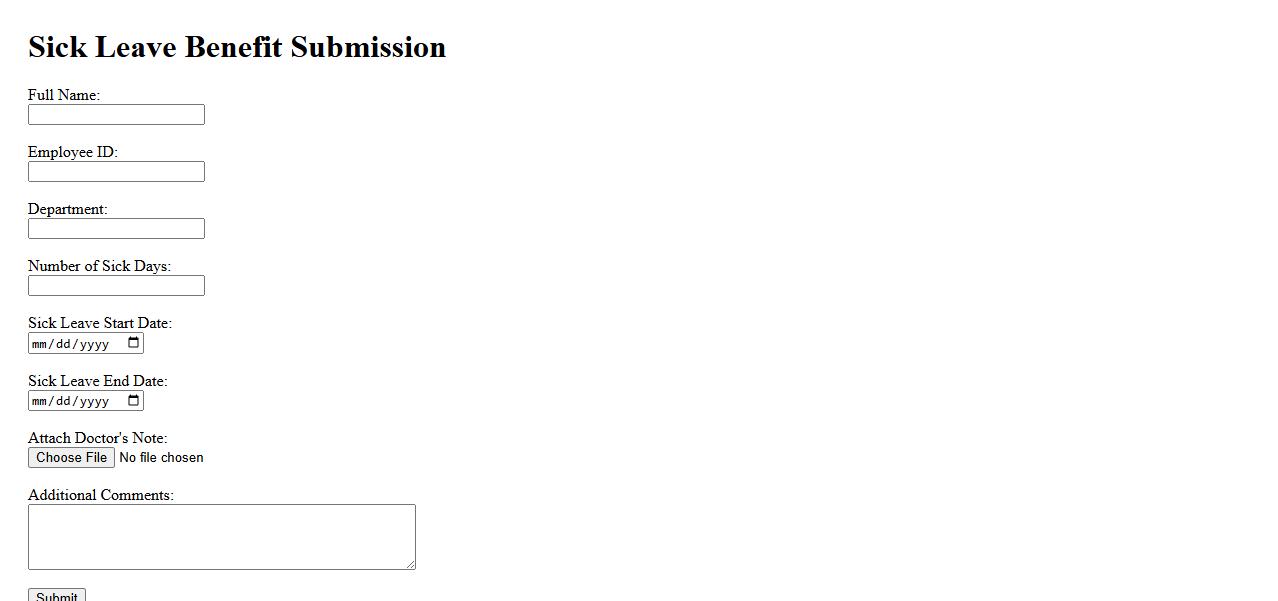Open the Sick Leave Start Date calendar picker

(x=134, y=343)
